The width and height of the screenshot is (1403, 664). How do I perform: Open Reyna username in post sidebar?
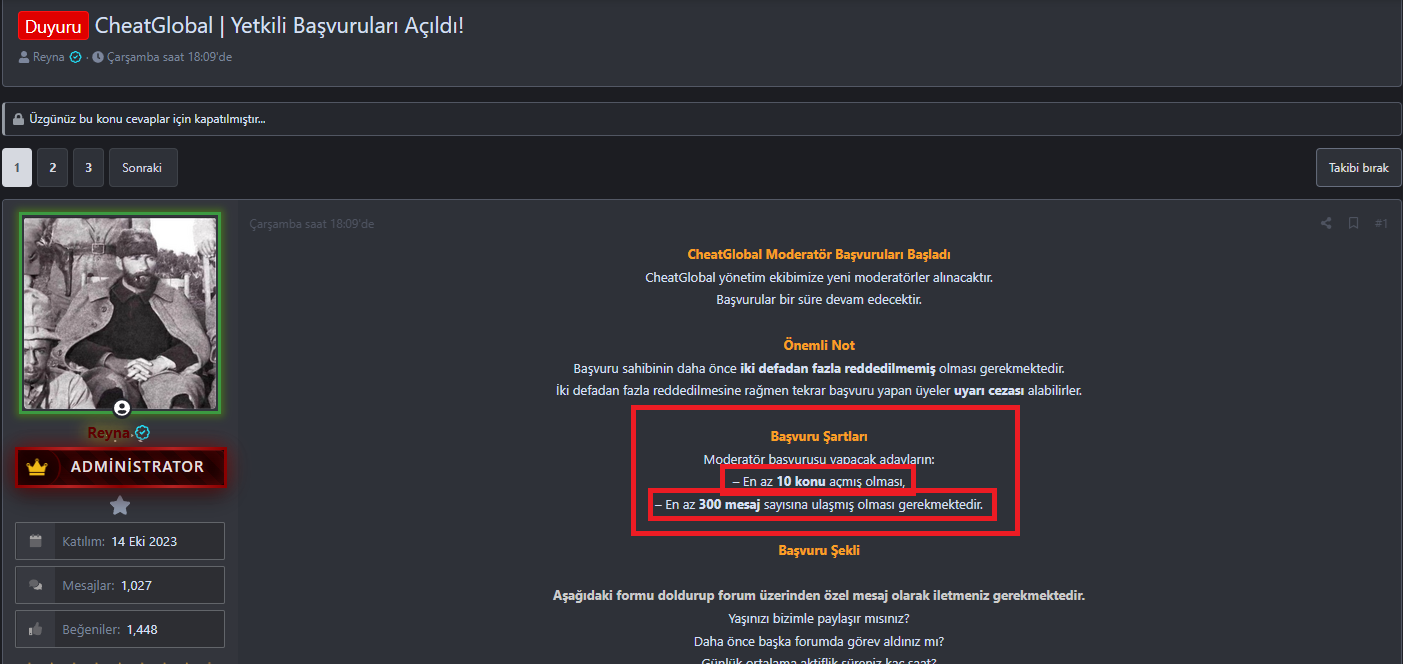109,433
